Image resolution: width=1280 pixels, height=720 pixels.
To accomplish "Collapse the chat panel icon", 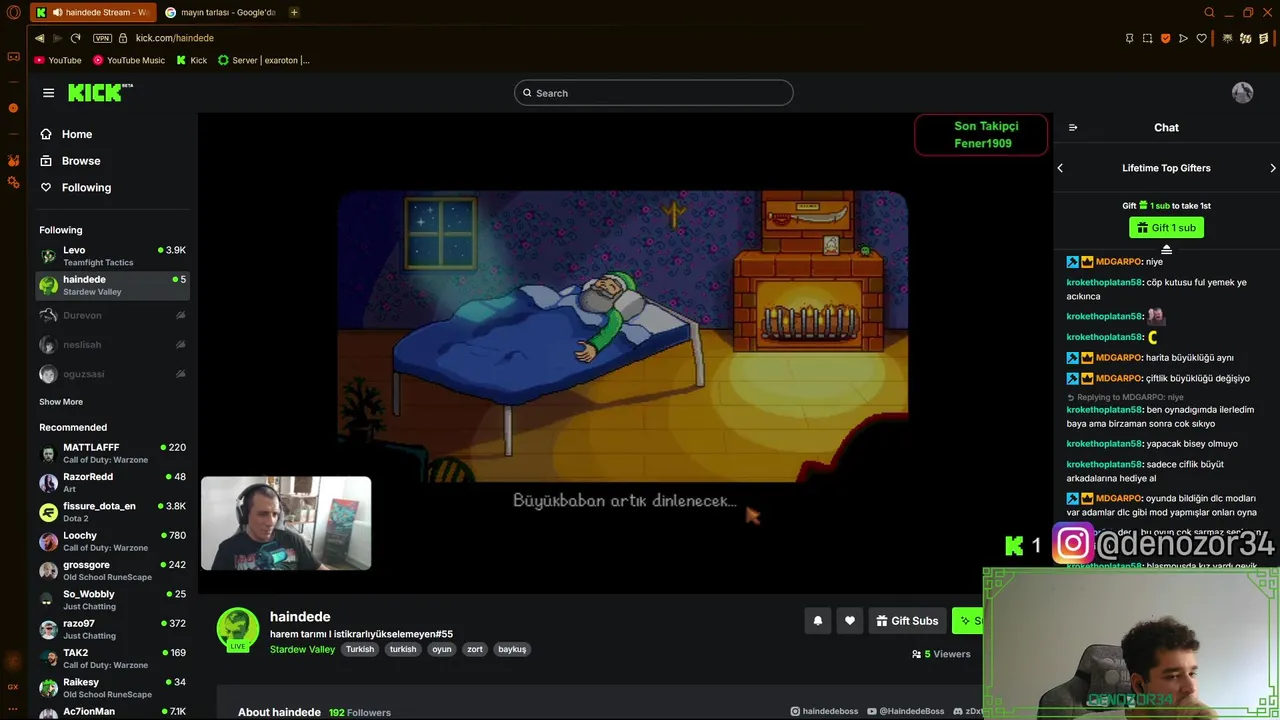I will (x=1073, y=127).
